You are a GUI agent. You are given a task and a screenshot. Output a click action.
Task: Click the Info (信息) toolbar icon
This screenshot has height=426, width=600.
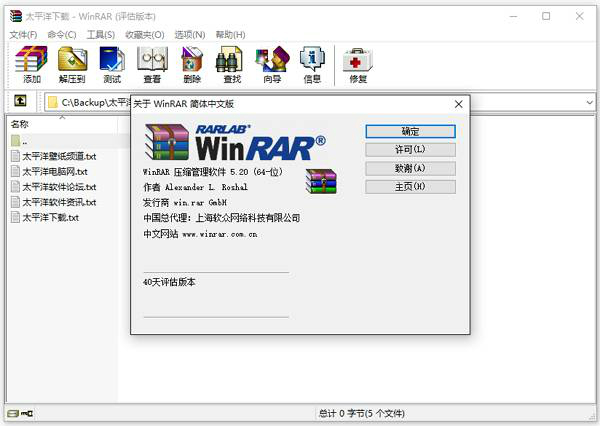[x=312, y=64]
